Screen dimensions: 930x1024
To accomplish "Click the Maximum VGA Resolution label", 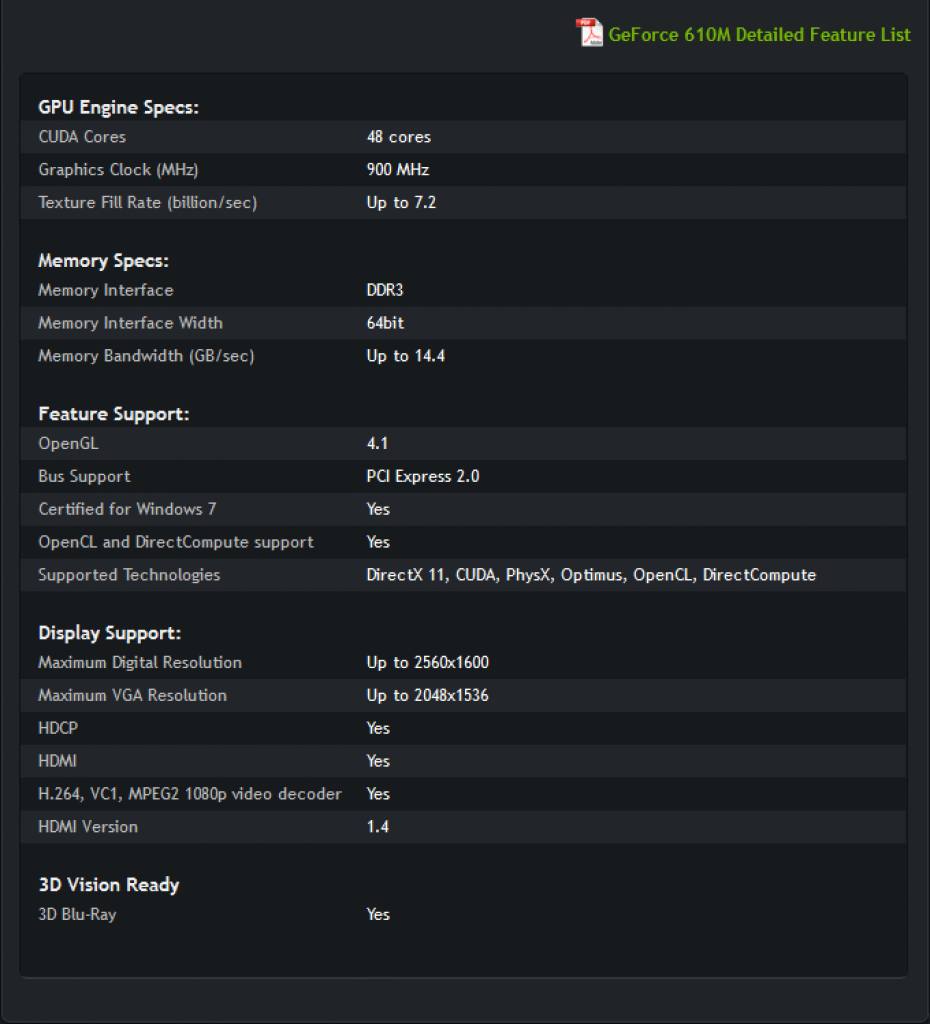I will coord(133,695).
